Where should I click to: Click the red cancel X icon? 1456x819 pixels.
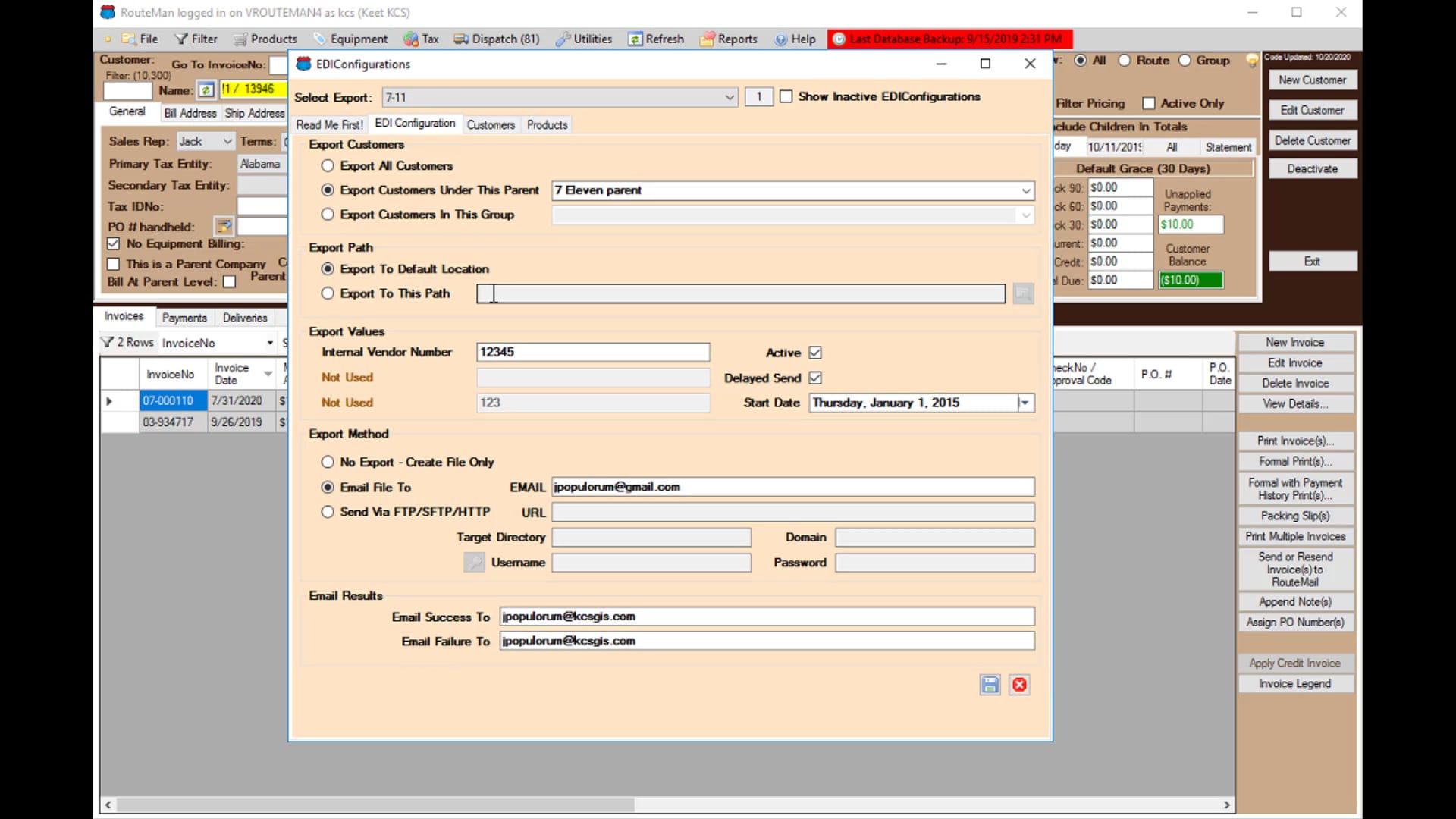[1019, 685]
